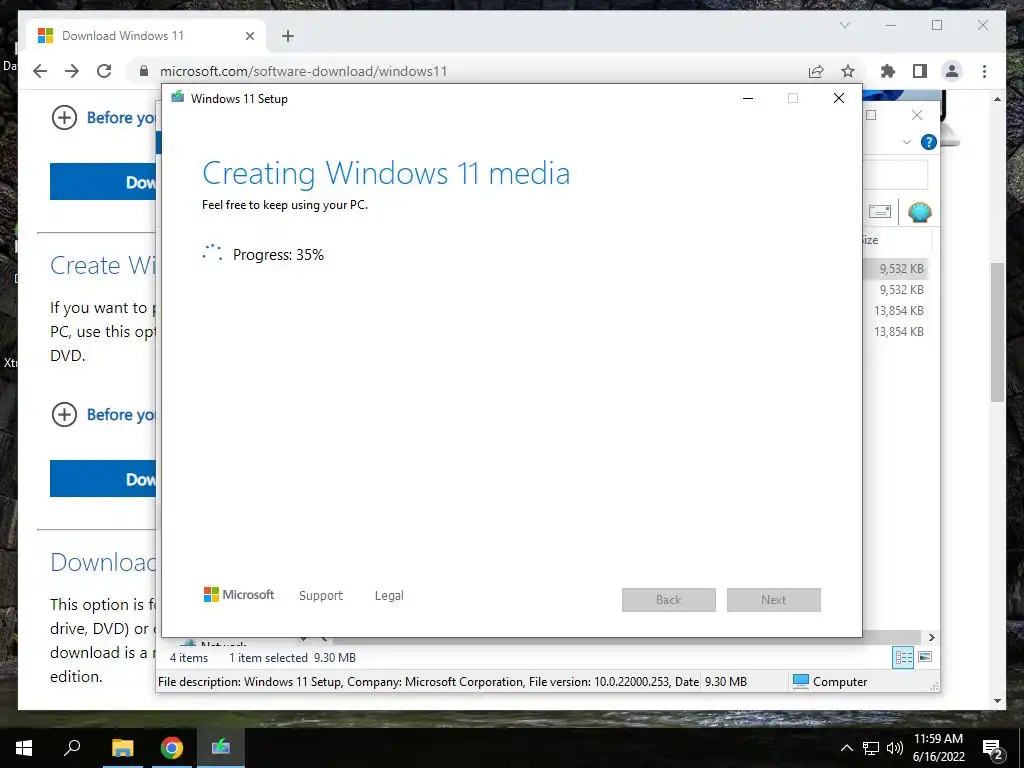The height and width of the screenshot is (768, 1024).
Task: Open File Explorer from taskbar
Action: pyautogui.click(x=122, y=748)
